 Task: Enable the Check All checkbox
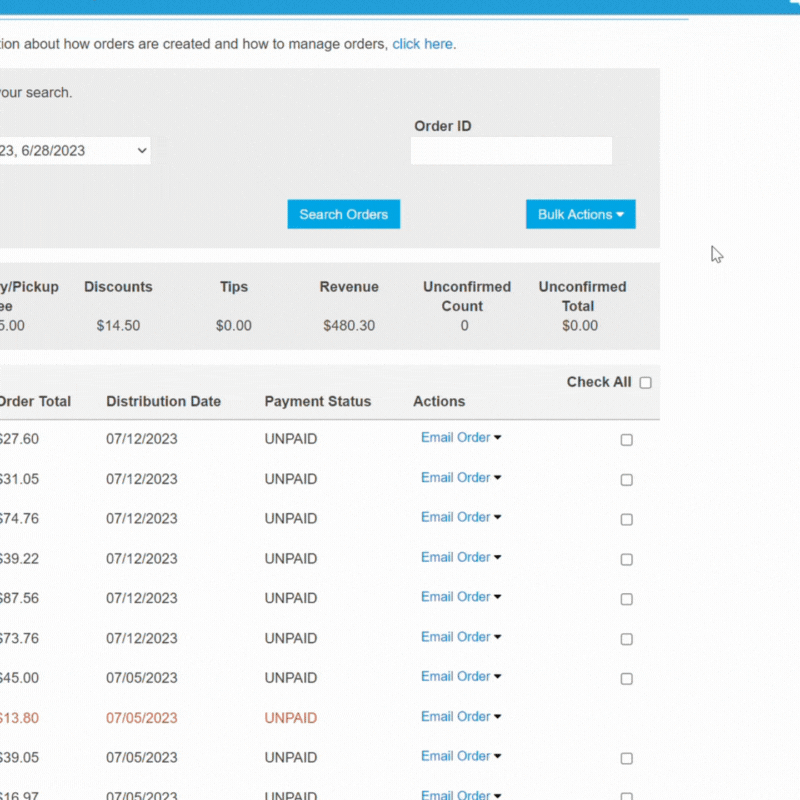click(x=645, y=382)
